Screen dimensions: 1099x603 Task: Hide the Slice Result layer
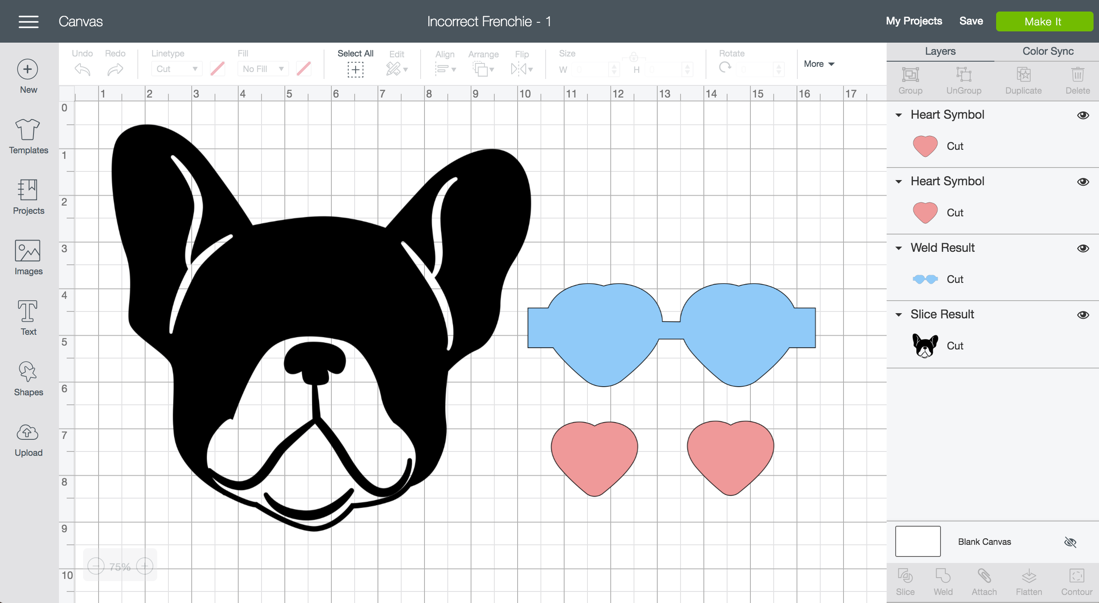1082,315
